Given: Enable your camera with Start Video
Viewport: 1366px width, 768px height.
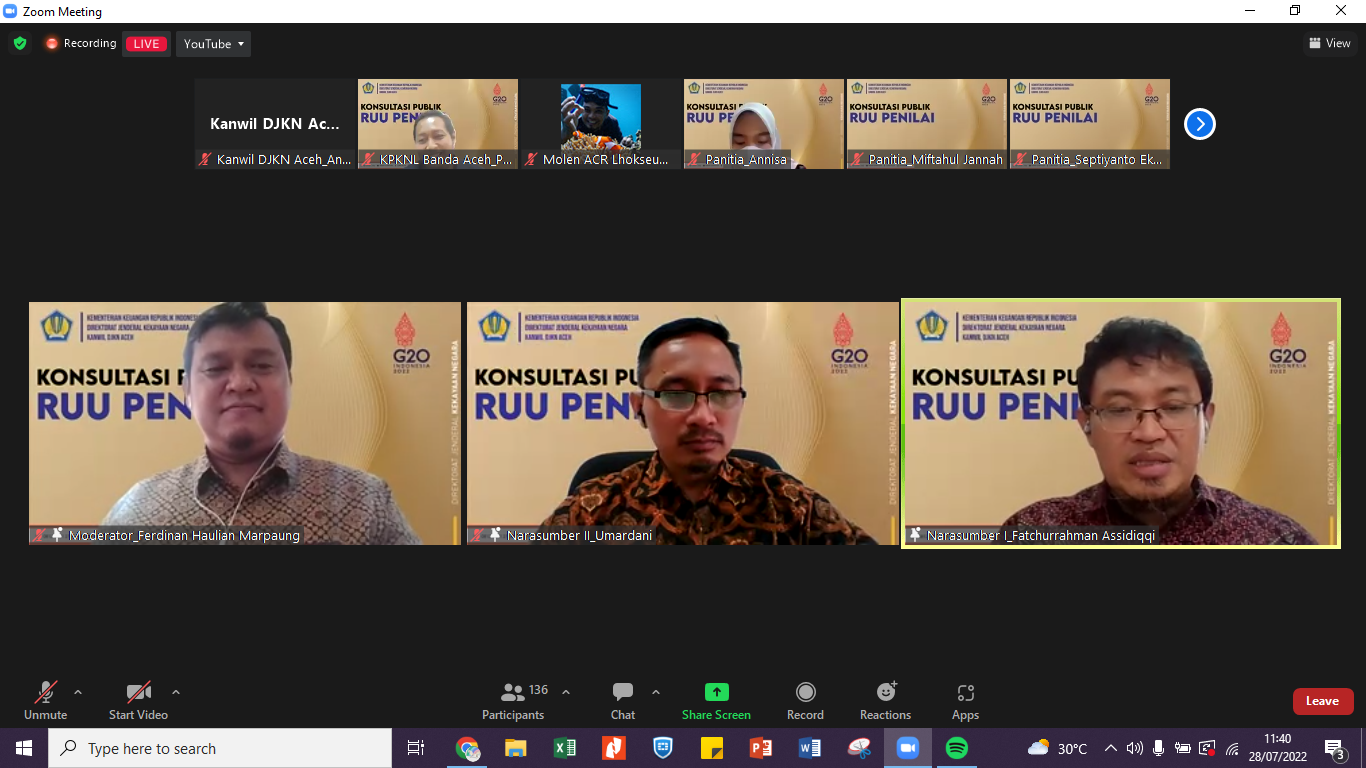Looking at the screenshot, I should pyautogui.click(x=137, y=695).
